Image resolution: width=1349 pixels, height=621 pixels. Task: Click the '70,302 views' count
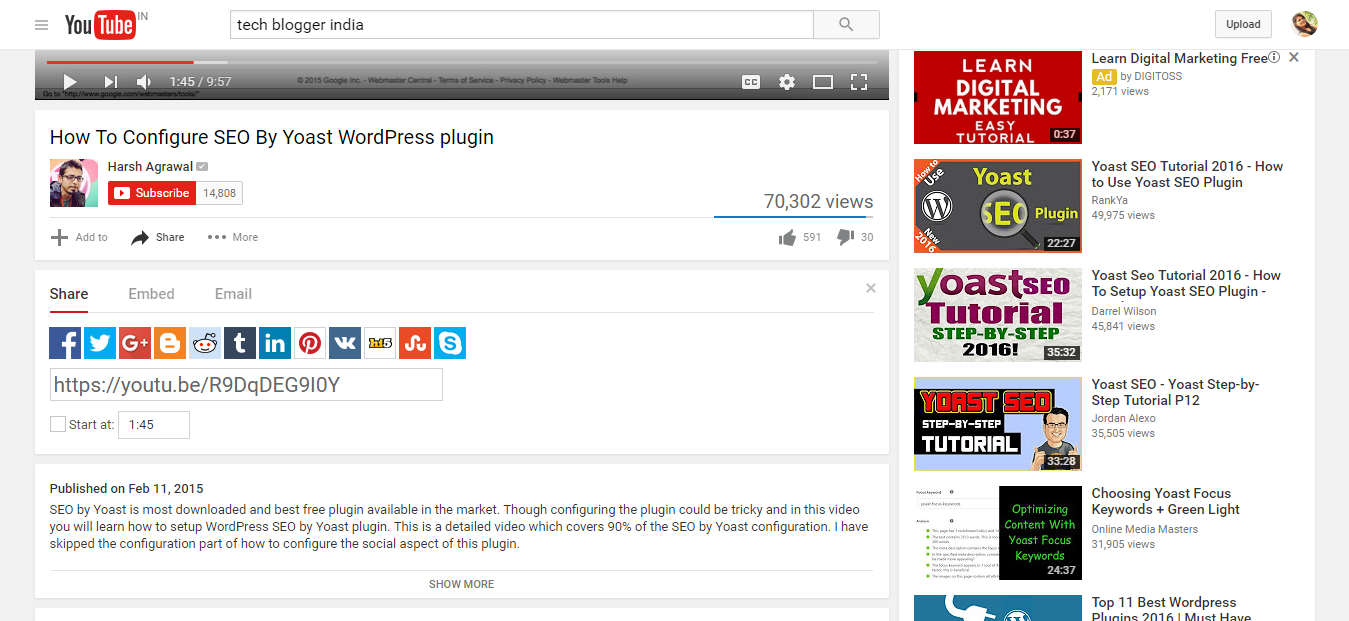[x=819, y=202]
